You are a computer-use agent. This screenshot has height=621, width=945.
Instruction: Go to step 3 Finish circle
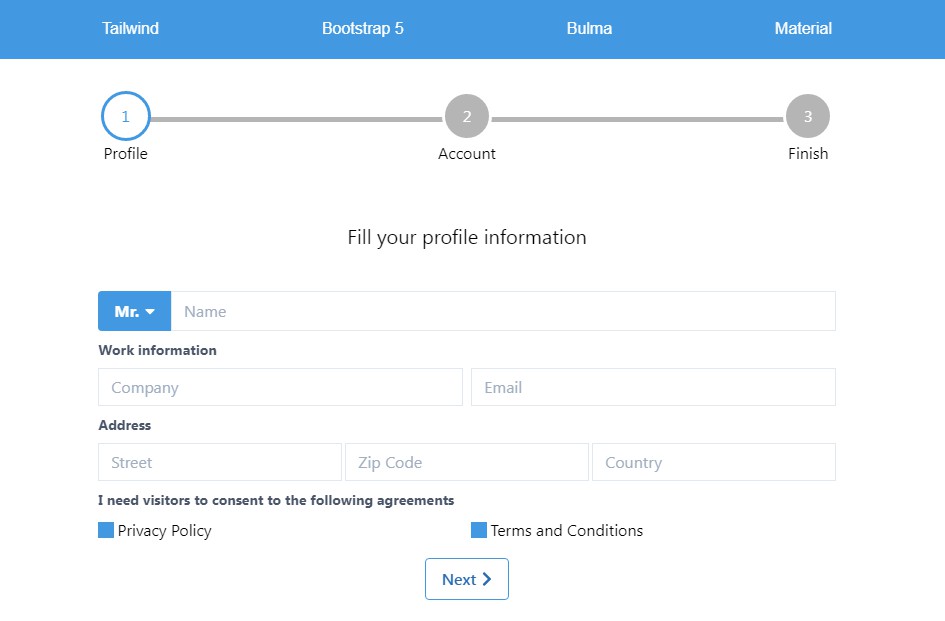coord(807,117)
